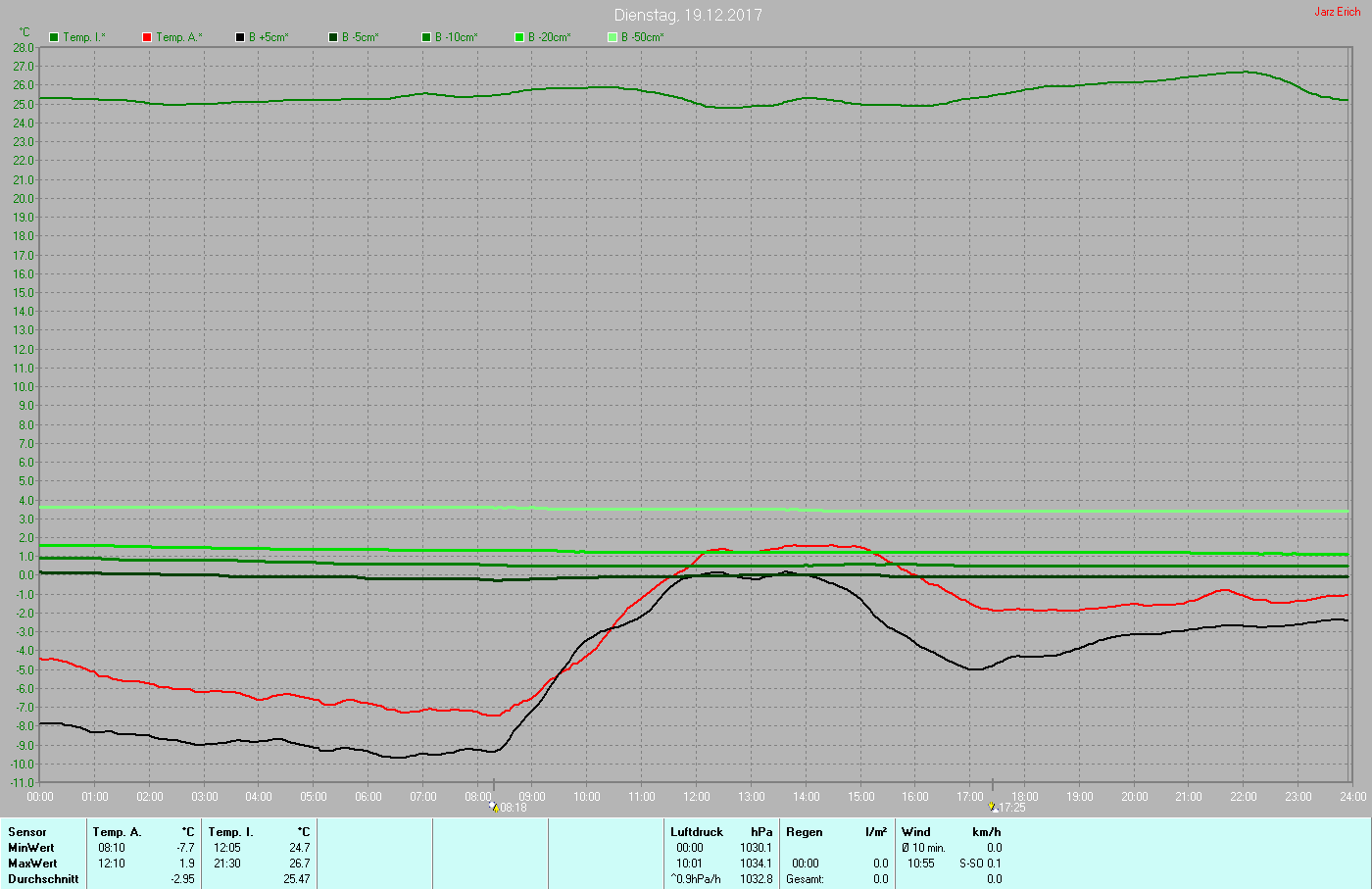Click the 28.0 label on the temperature axis
The height and width of the screenshot is (889, 1372).
[x=24, y=48]
